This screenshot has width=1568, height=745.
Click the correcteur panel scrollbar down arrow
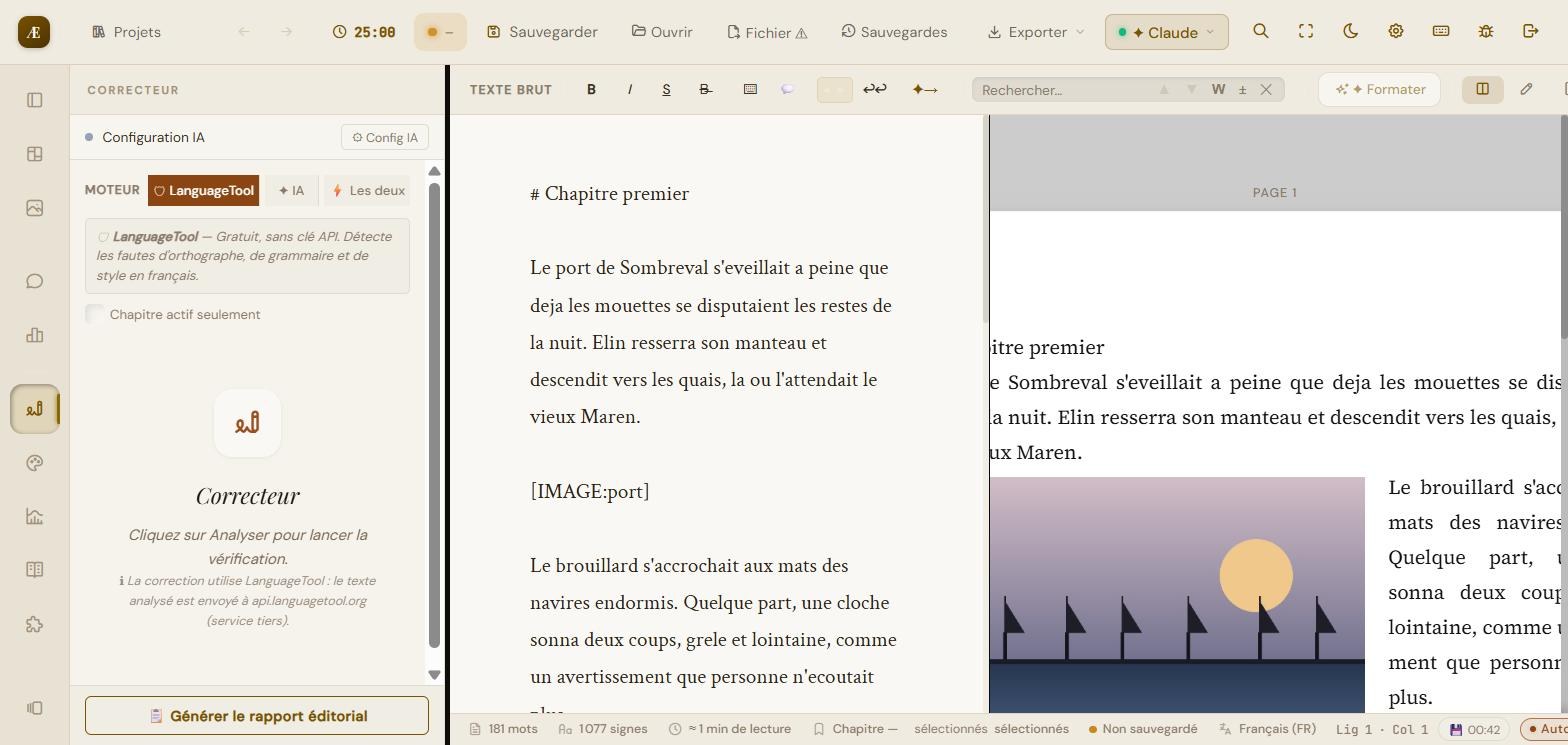pos(434,675)
